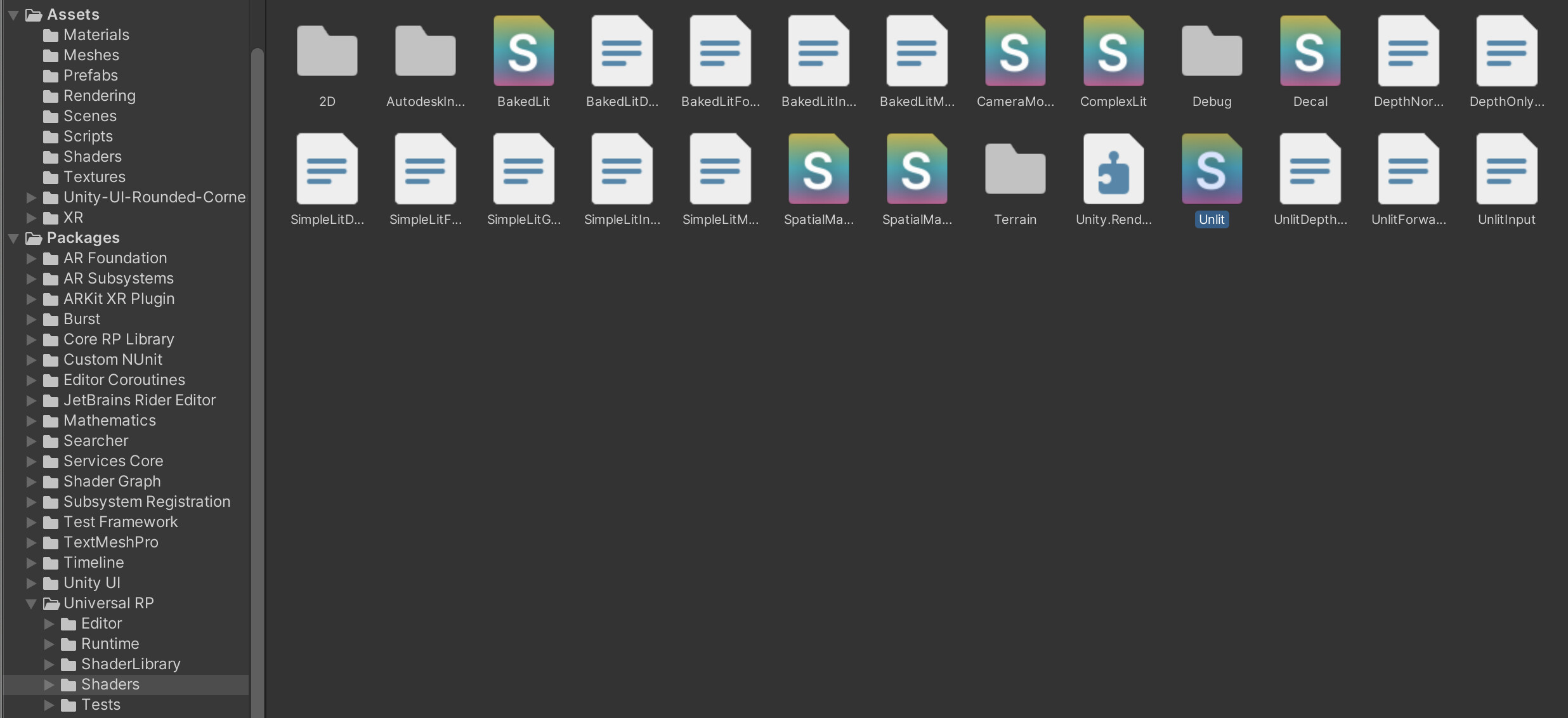
Task: Select the Runtime folder under Universal RP
Action: point(110,644)
